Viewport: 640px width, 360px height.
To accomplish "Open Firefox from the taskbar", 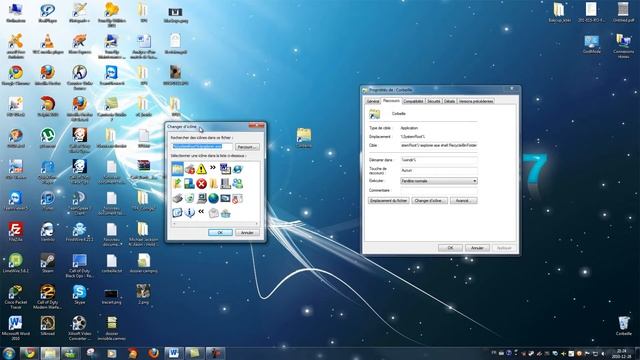I will [153, 353].
